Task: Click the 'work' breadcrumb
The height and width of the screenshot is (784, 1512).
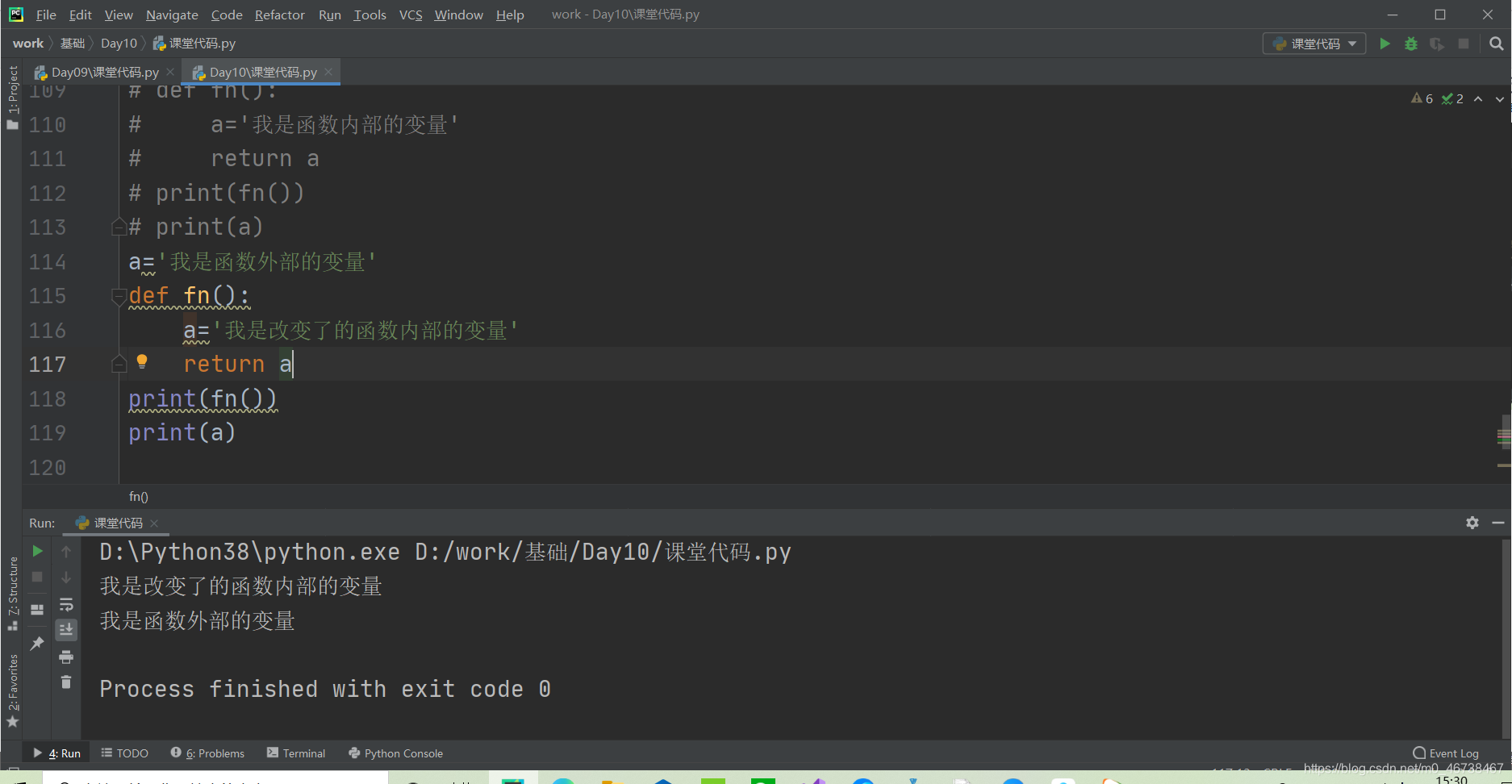Action: (x=28, y=44)
